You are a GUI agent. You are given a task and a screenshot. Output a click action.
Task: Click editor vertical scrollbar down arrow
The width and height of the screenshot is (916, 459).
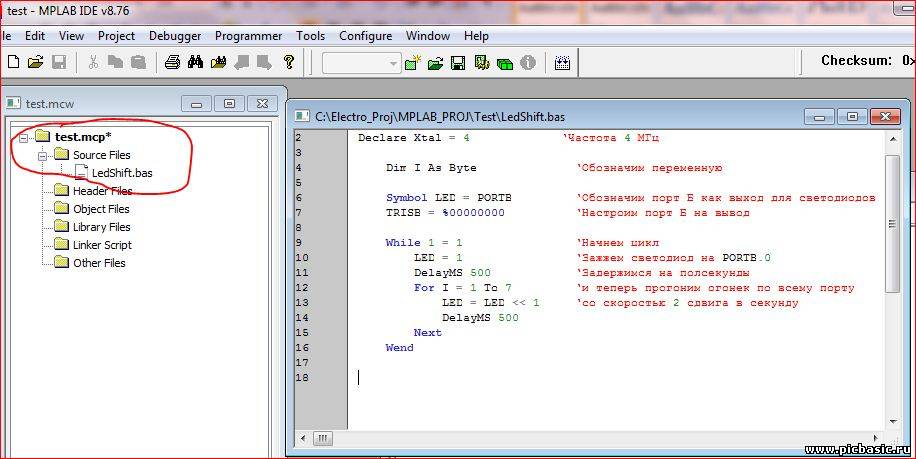tap(893, 422)
